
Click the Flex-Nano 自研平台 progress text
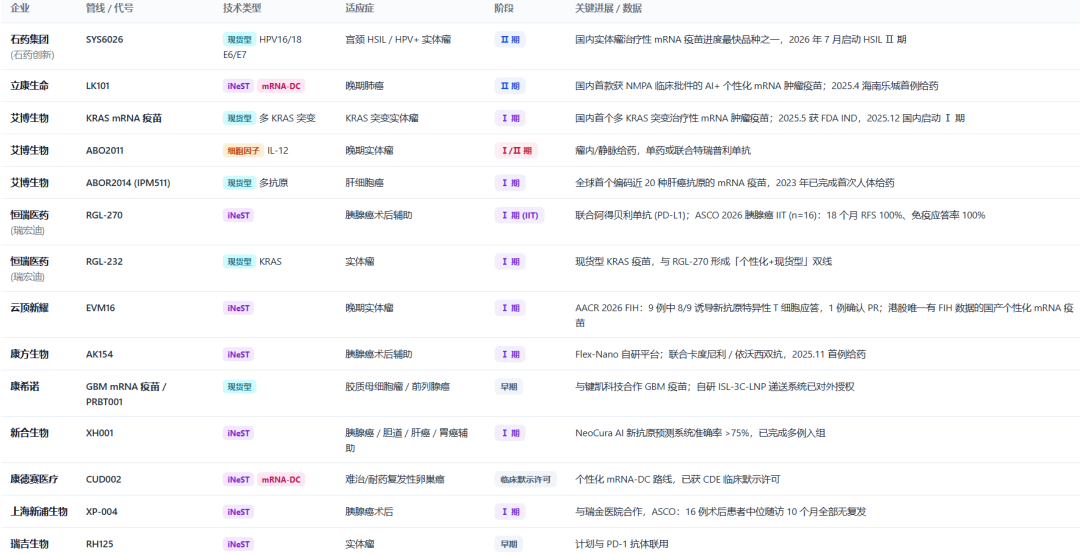click(720, 354)
